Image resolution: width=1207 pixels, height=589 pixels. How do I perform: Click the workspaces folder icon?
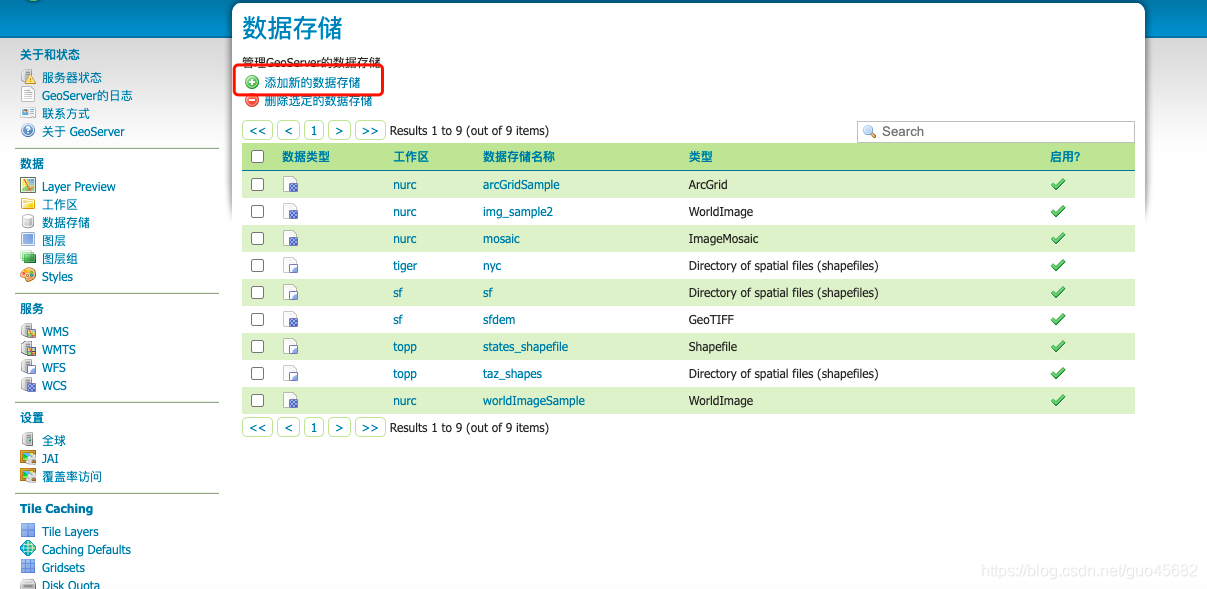click(x=28, y=204)
